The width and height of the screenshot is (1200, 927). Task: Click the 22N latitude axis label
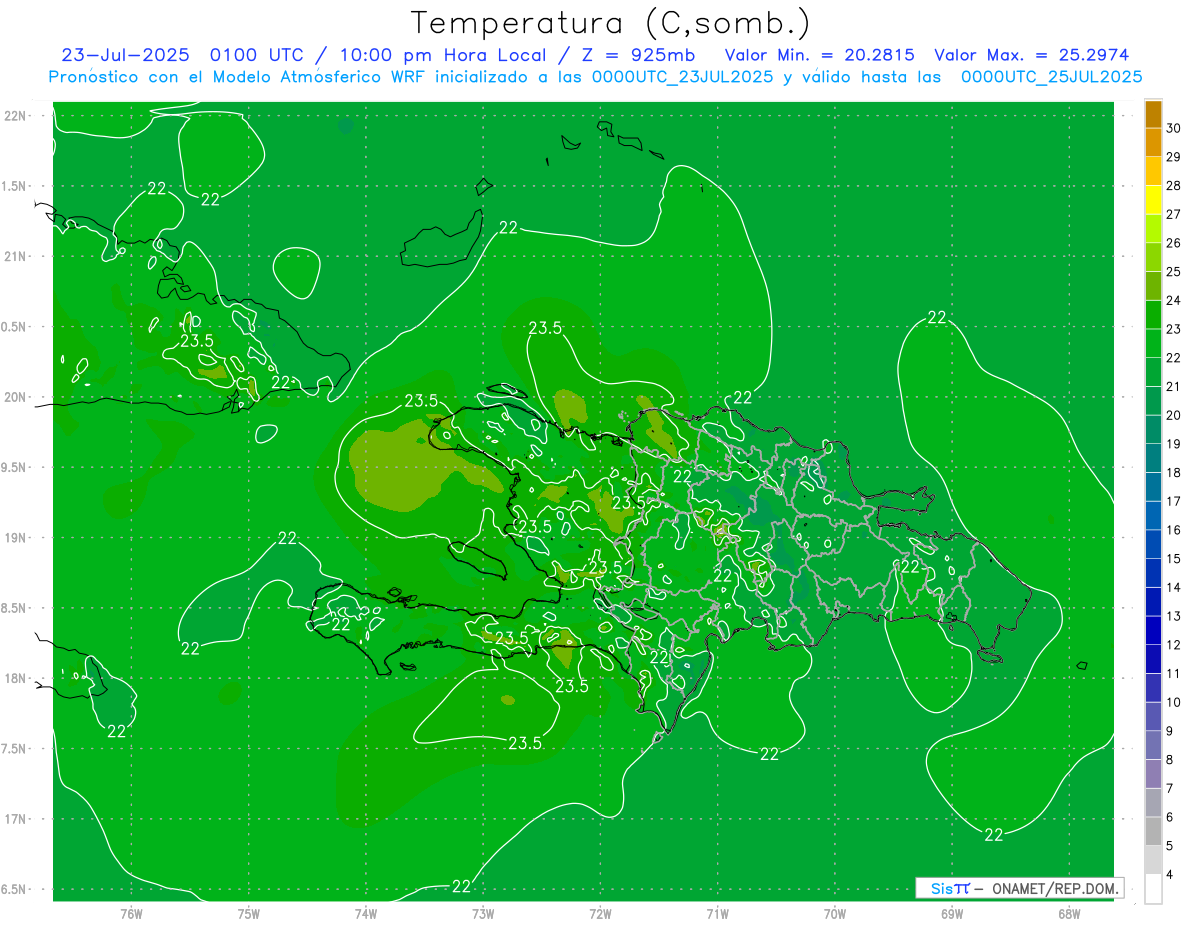pos(17,115)
